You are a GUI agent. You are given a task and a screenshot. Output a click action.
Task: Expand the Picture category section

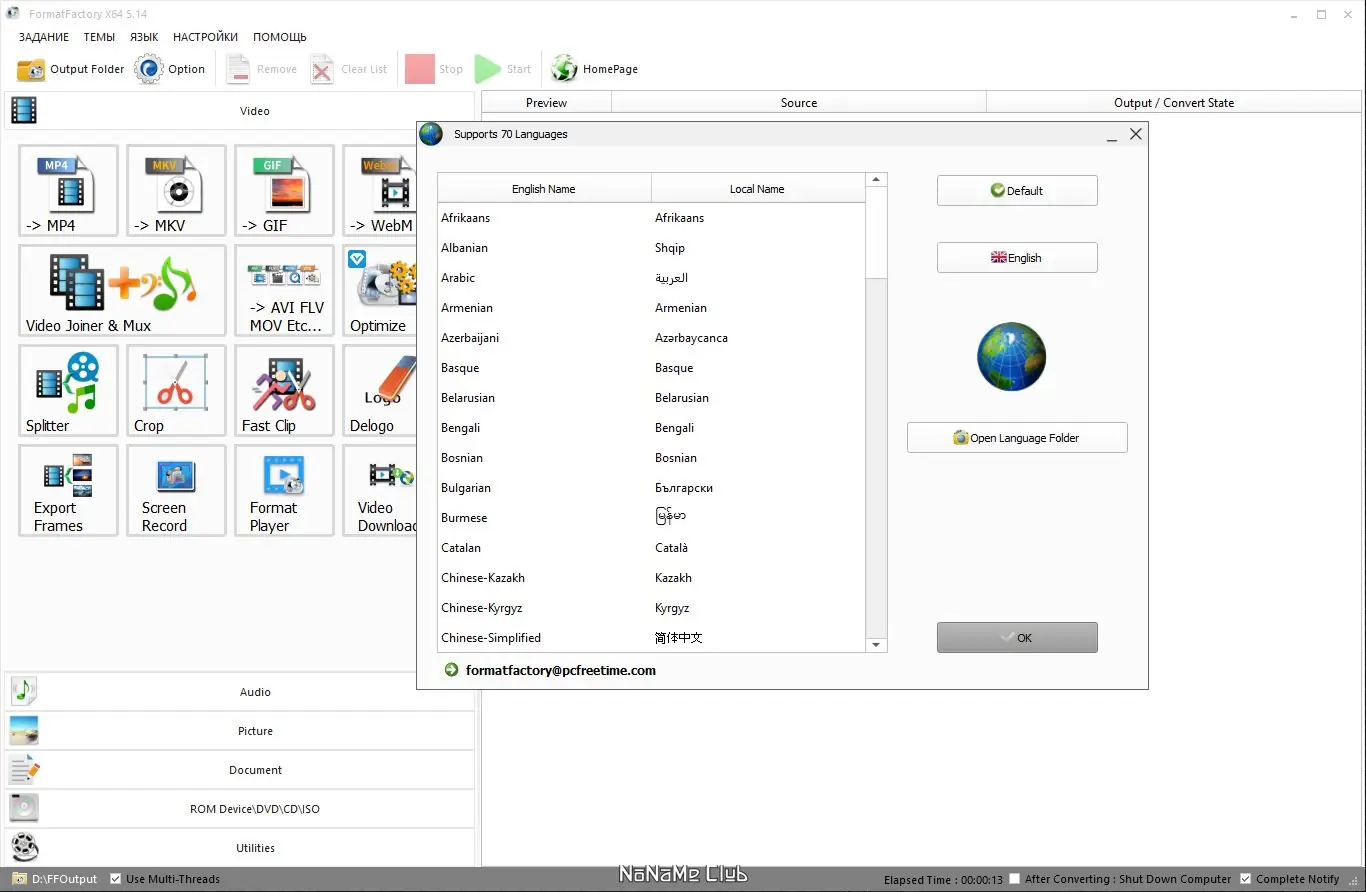240,731
